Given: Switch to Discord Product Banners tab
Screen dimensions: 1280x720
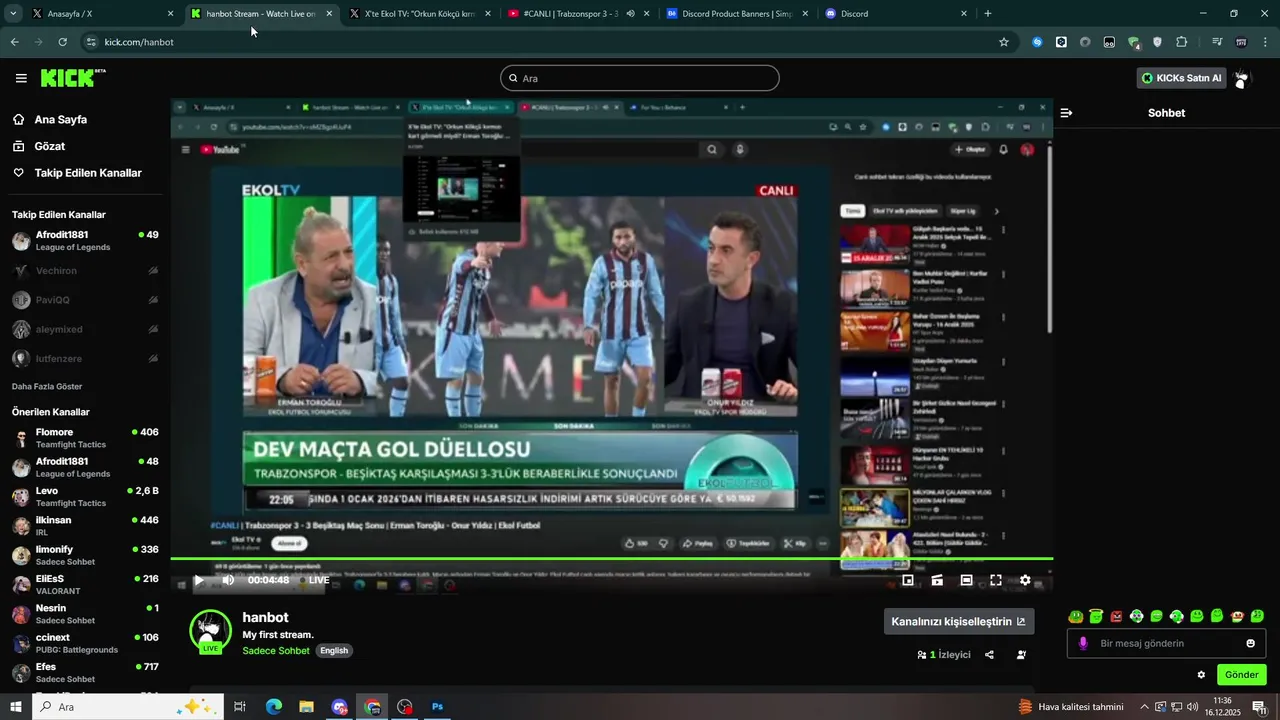Looking at the screenshot, I should [736, 14].
